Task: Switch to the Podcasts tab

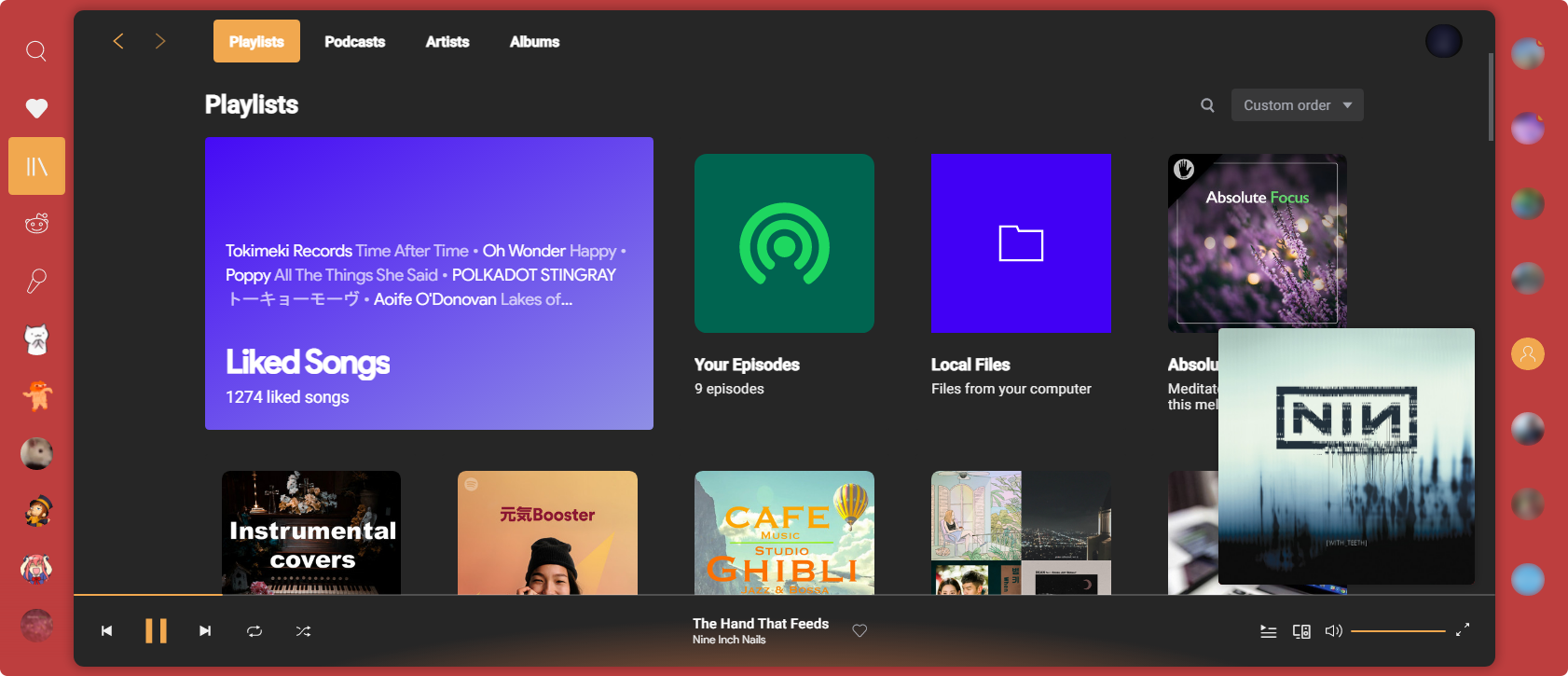Action: pos(354,42)
